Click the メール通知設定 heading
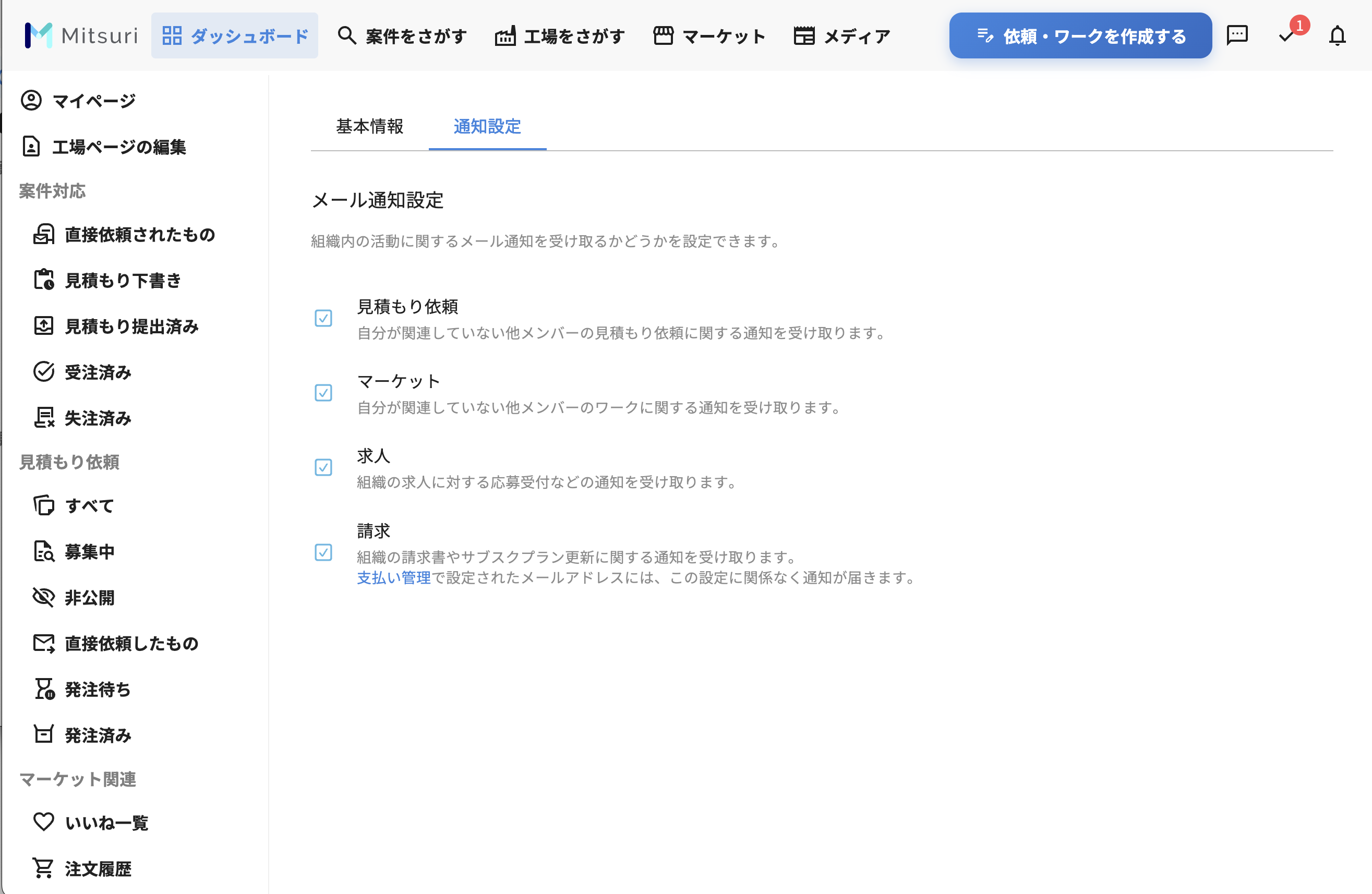 (378, 200)
